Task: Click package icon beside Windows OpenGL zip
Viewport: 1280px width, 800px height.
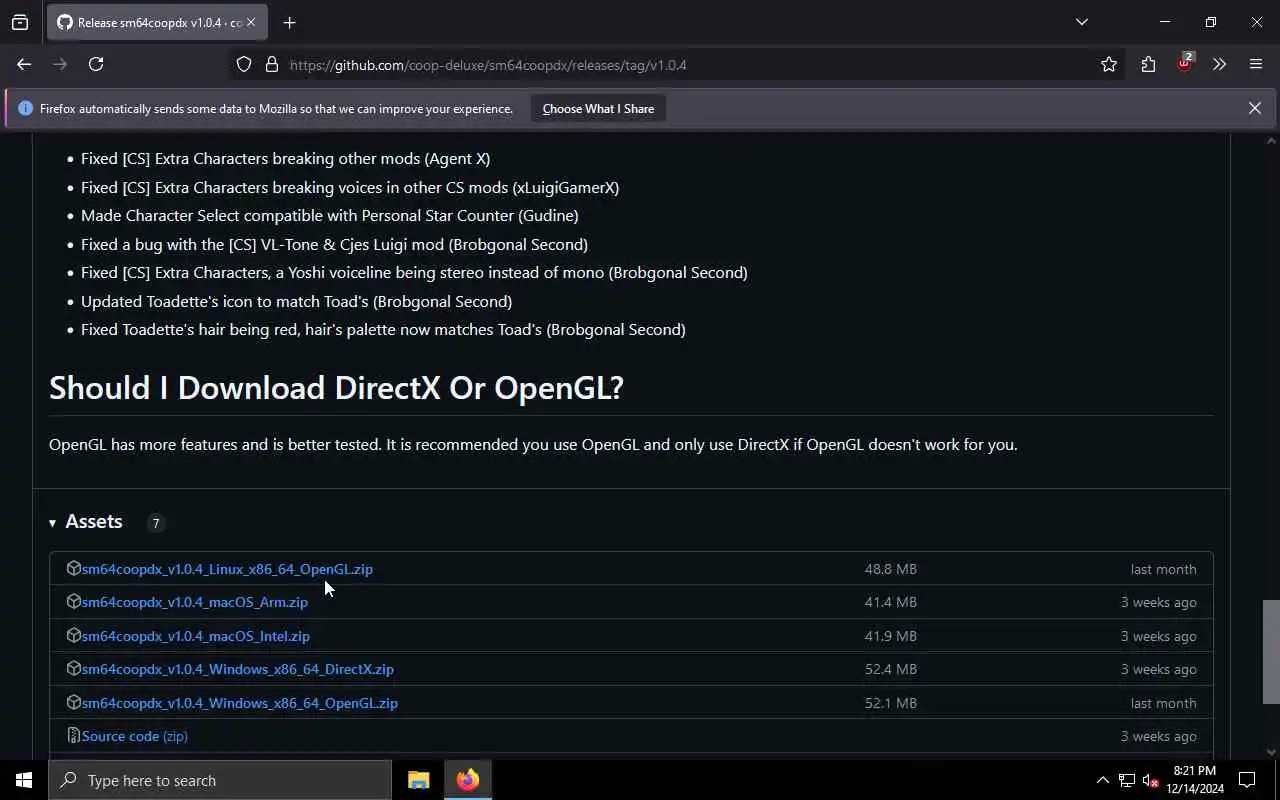Action: (73, 702)
